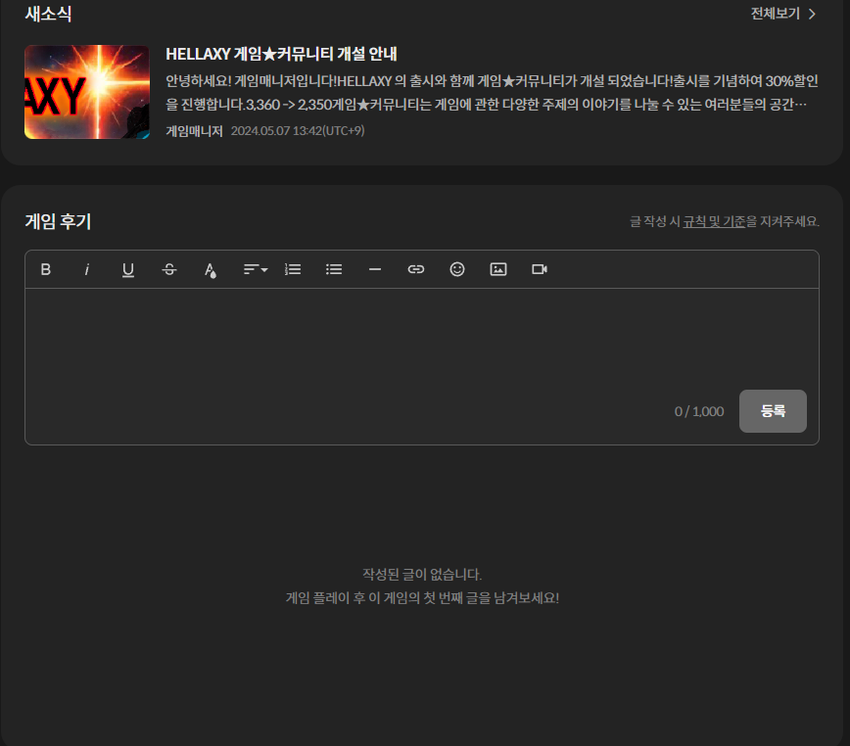The image size is (850, 746).
Task: Open the 규칙 및 기준 rules link
Action: coord(714,222)
